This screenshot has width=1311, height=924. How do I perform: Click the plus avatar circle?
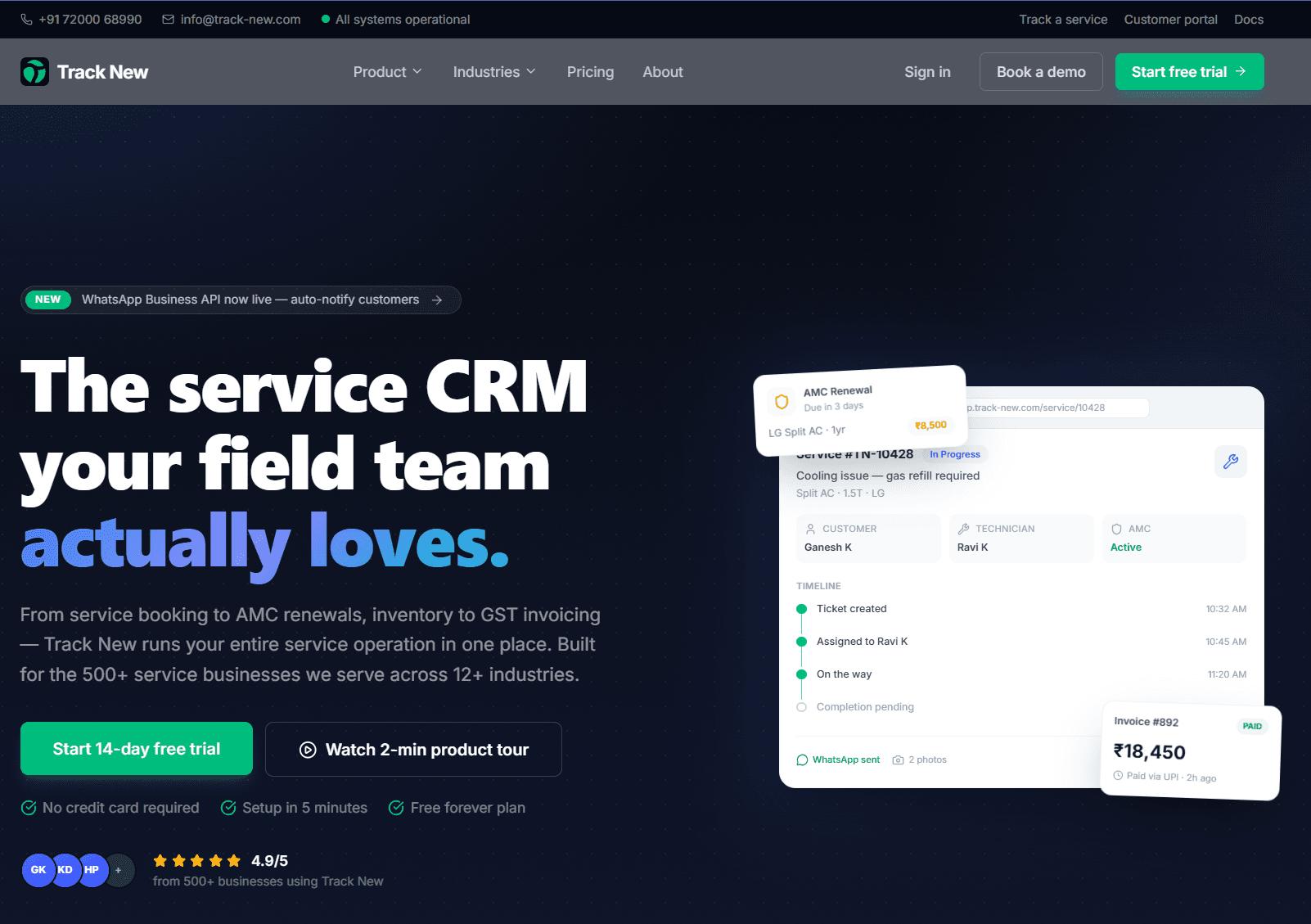pos(119,870)
